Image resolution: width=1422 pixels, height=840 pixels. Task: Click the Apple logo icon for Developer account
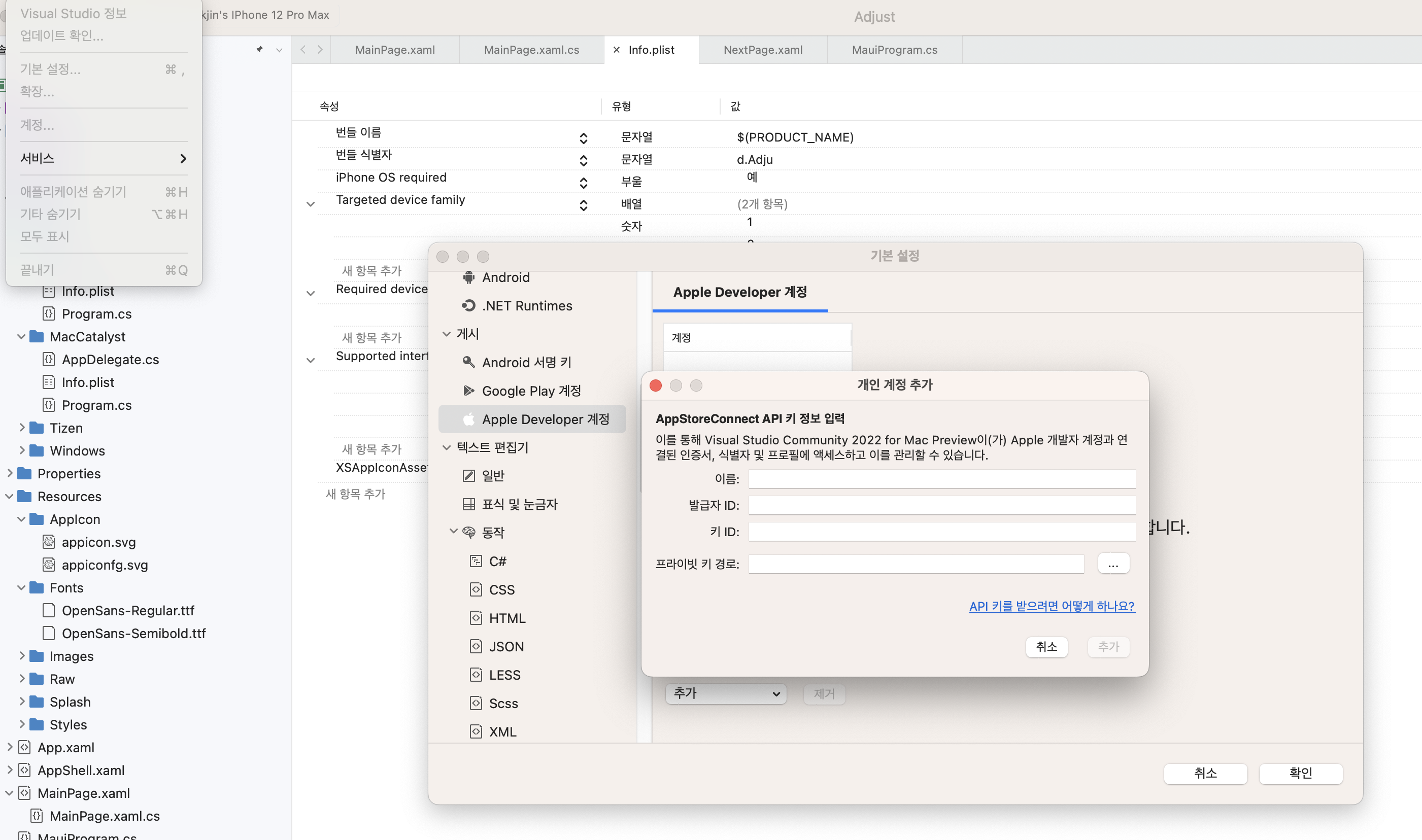tap(468, 419)
